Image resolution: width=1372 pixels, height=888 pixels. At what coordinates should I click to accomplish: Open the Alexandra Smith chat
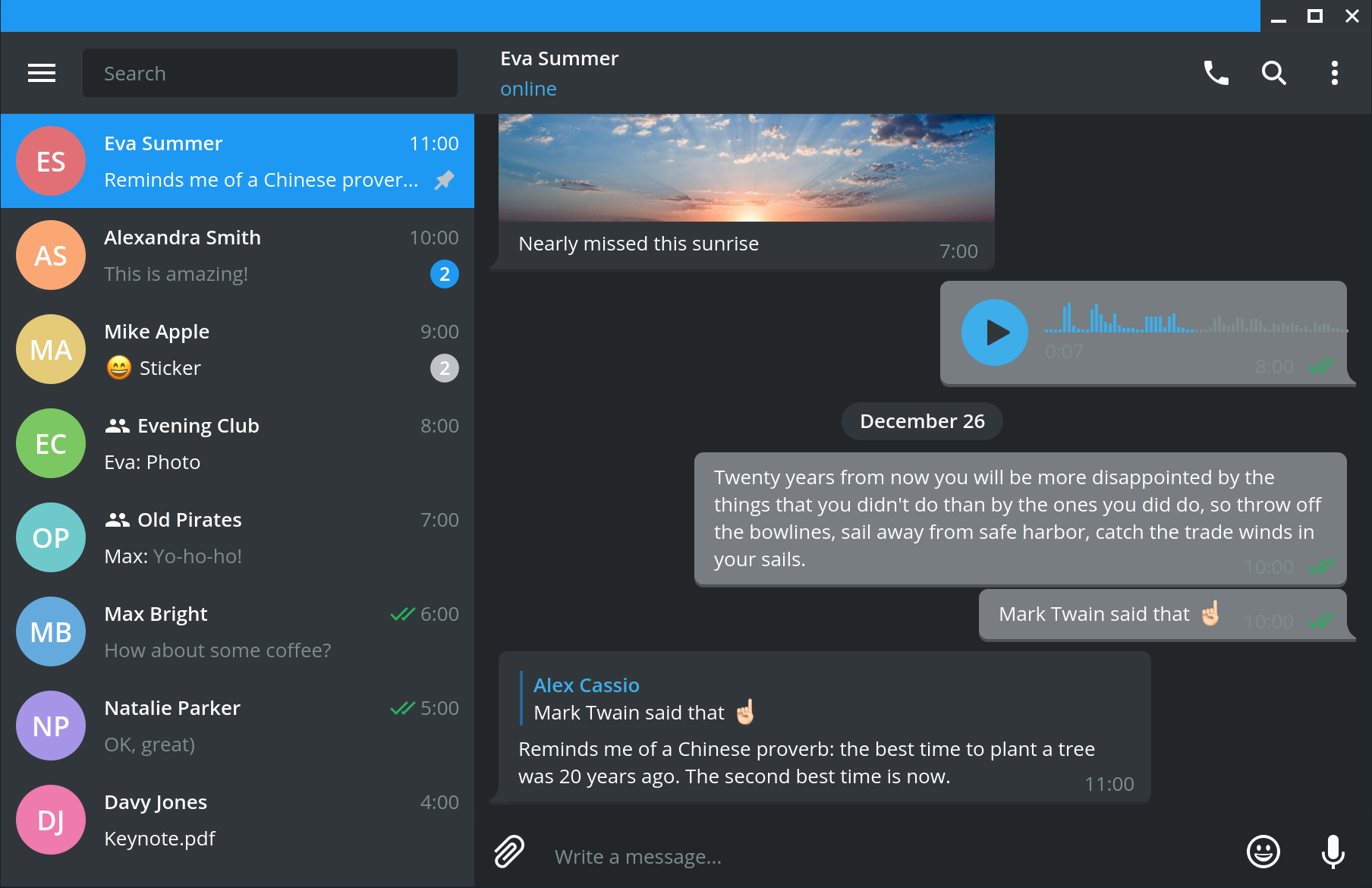[238, 255]
